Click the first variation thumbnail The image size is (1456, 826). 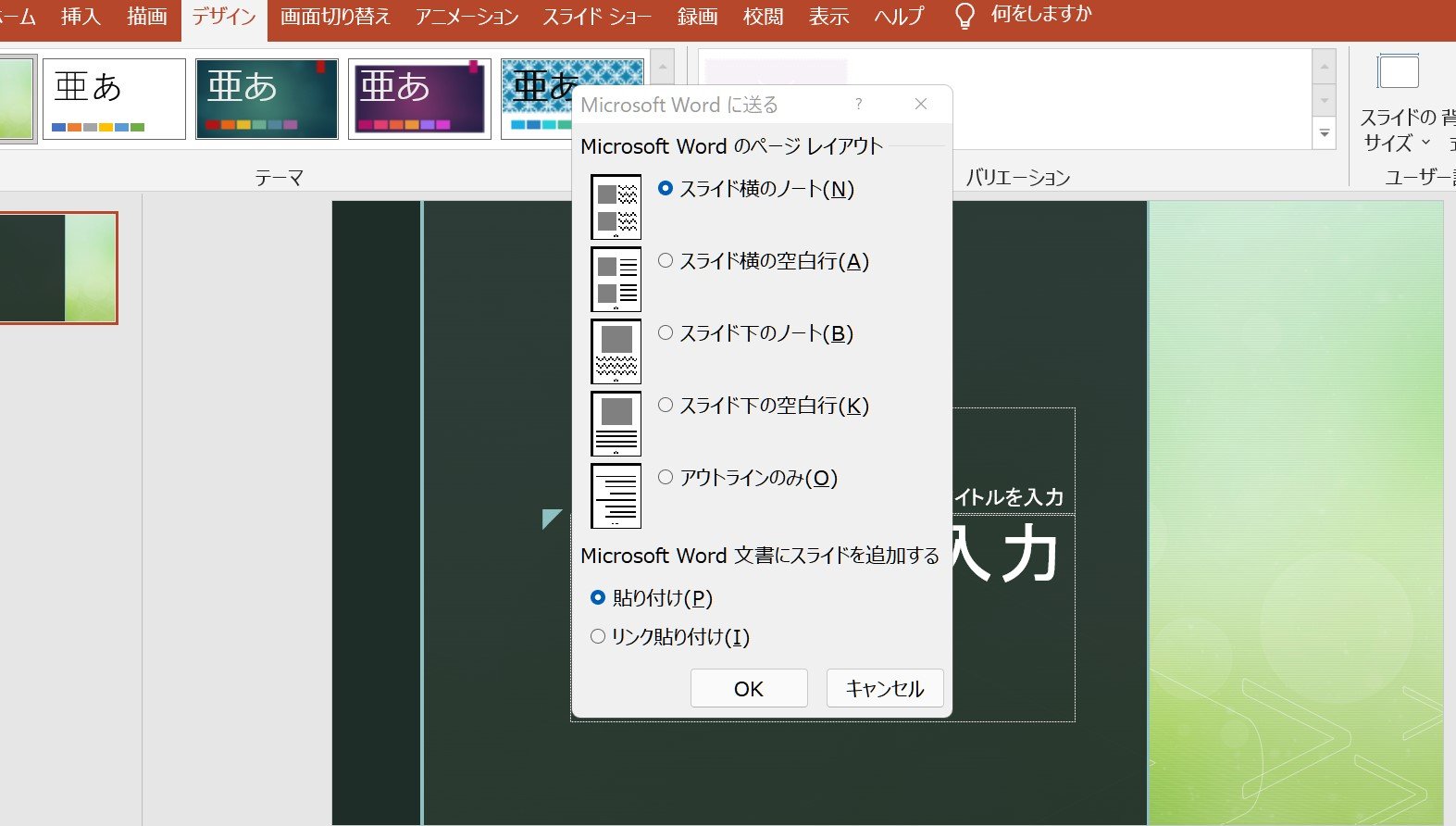(776, 72)
